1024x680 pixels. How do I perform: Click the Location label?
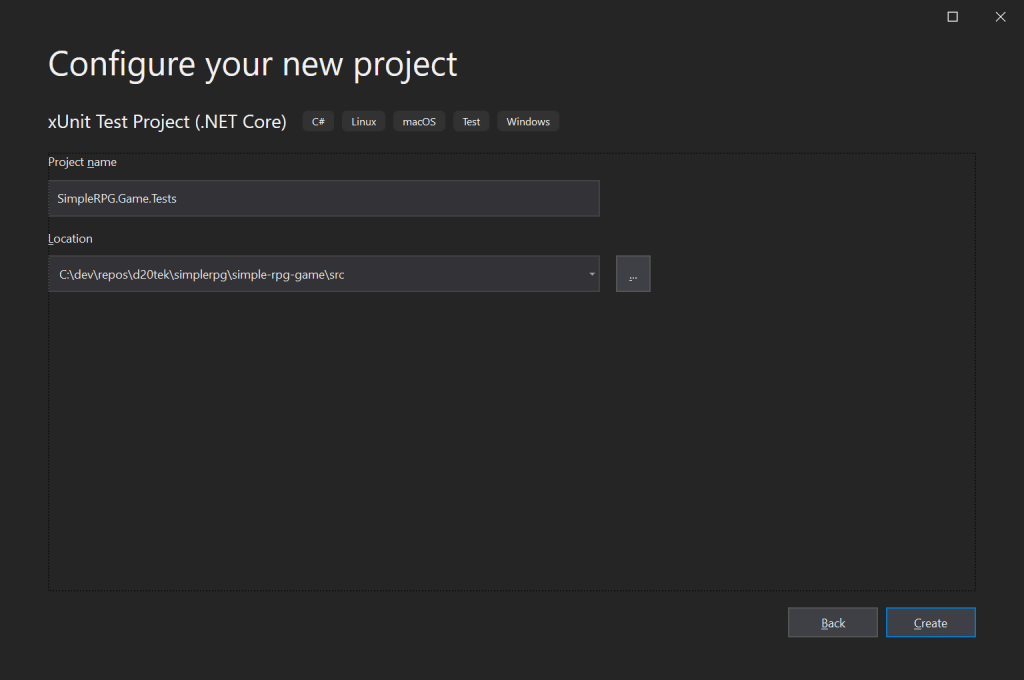tap(70, 239)
